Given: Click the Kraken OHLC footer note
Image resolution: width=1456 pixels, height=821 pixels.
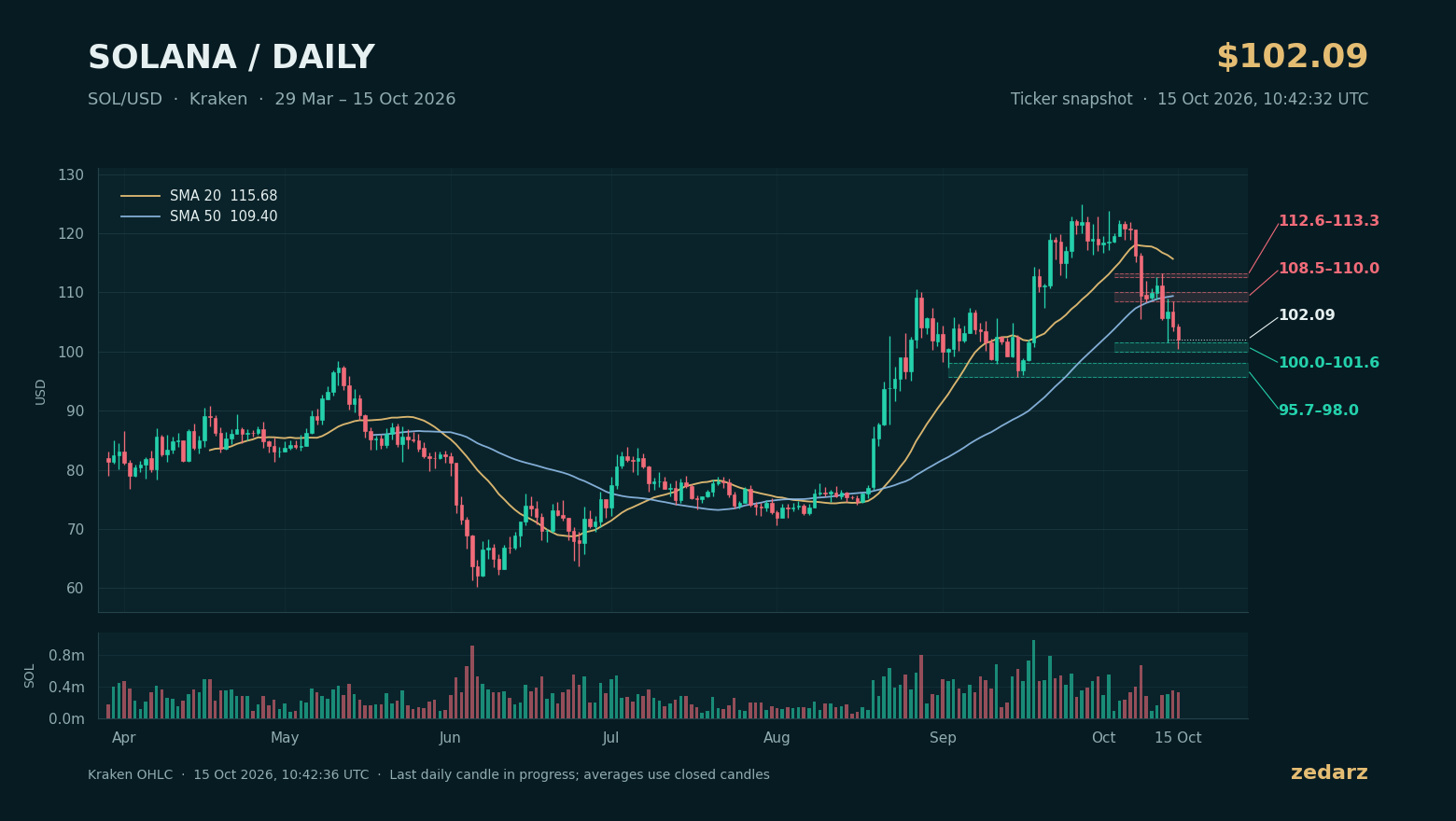Looking at the screenshot, I should 428,774.
